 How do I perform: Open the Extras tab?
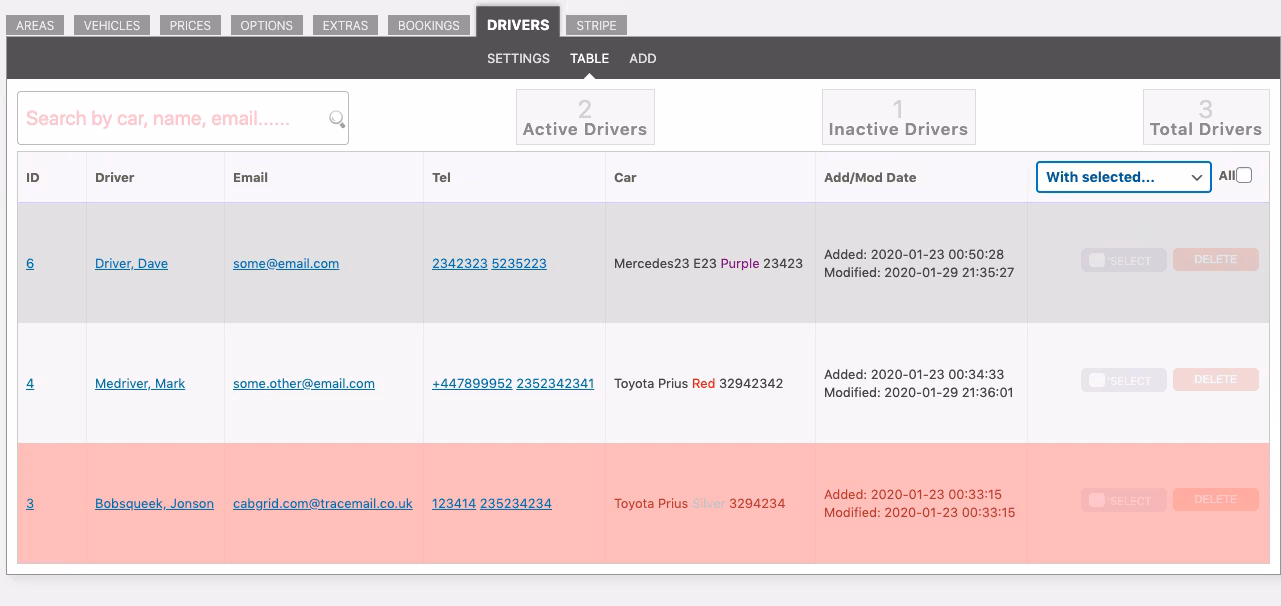point(345,25)
